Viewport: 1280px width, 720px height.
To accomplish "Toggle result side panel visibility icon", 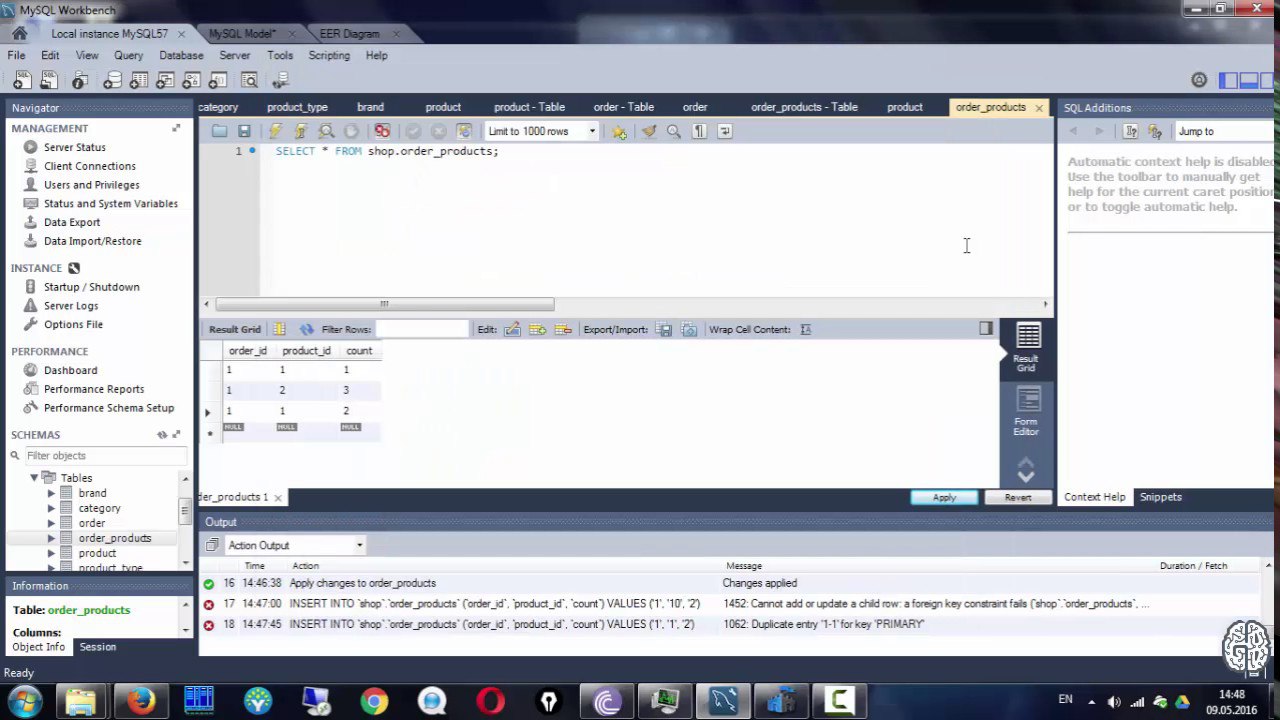I will 986,328.
